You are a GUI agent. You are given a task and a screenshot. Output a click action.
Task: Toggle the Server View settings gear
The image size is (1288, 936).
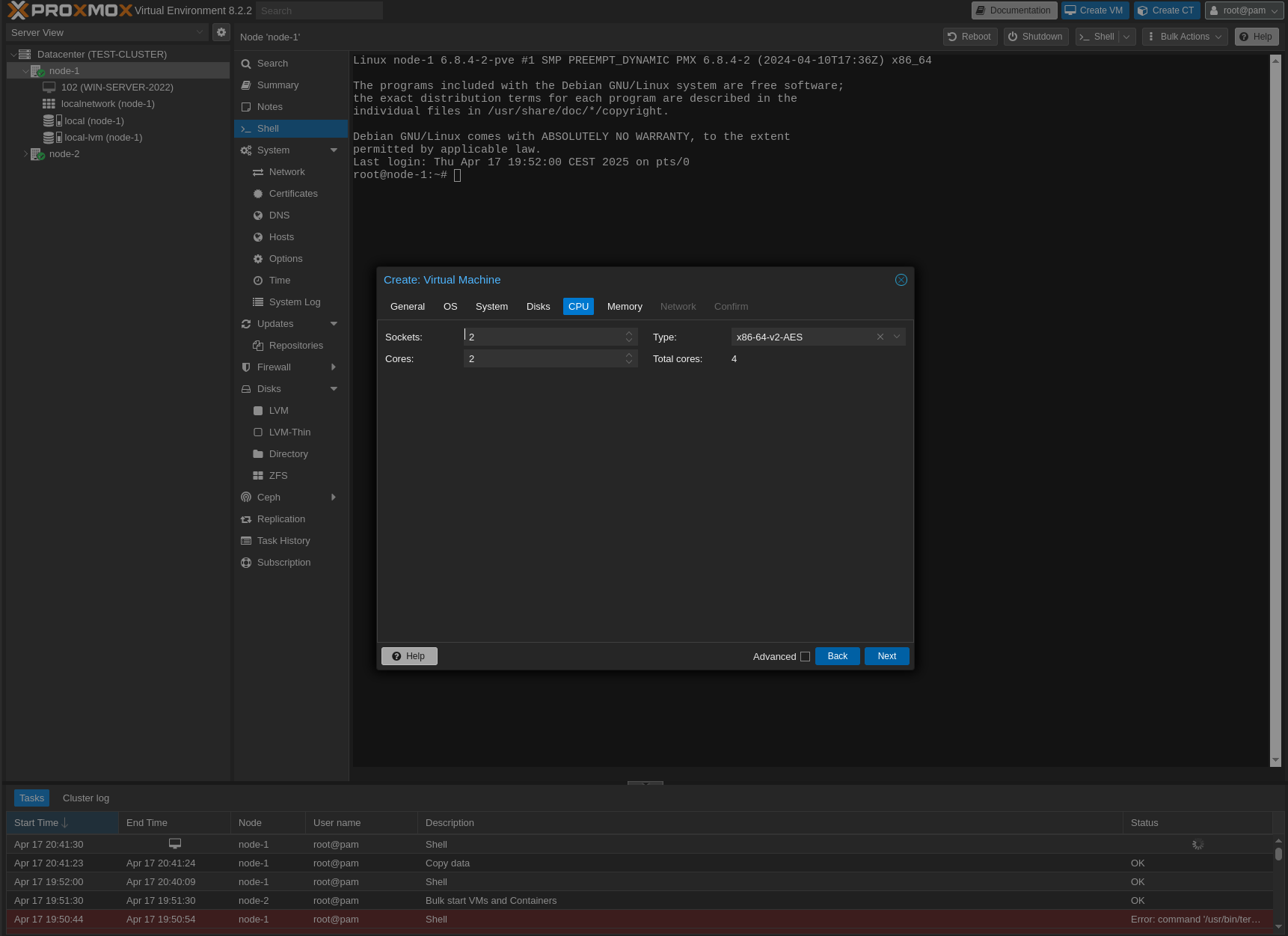coord(221,32)
